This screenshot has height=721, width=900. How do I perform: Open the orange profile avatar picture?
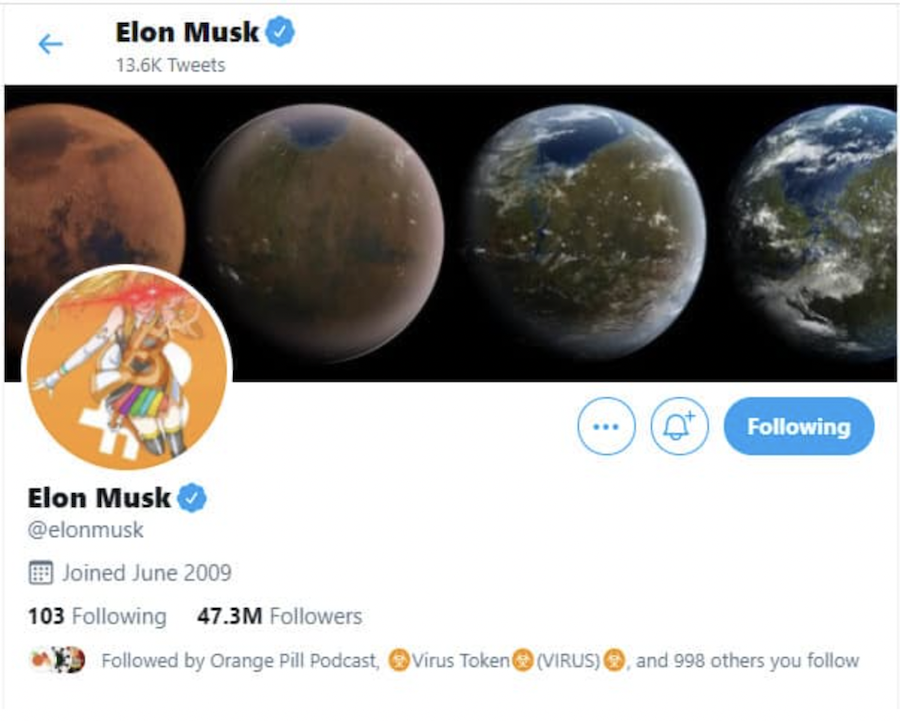pos(127,370)
